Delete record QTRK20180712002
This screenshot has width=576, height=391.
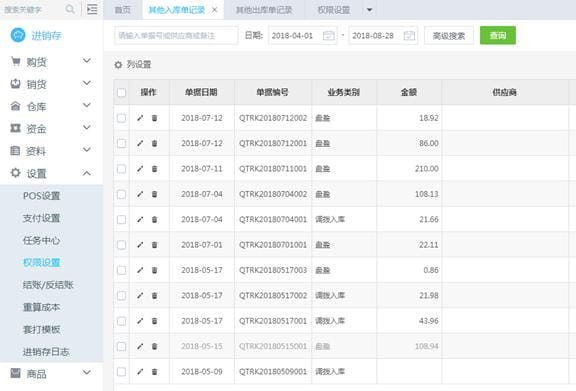click(x=155, y=118)
